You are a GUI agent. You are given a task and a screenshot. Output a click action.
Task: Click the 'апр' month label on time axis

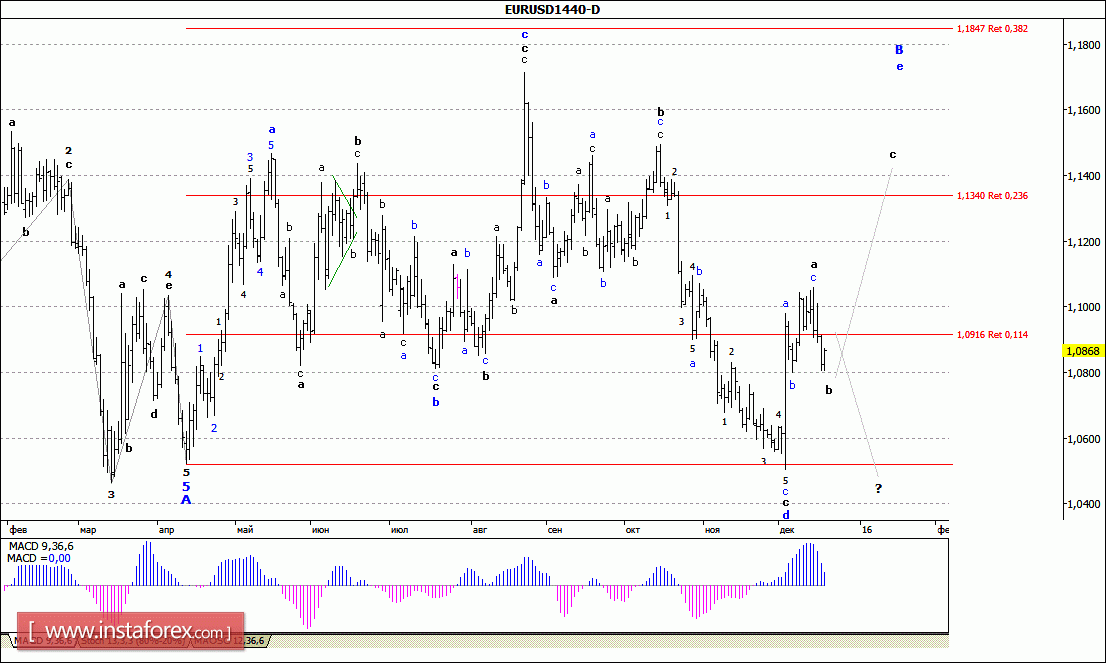click(166, 530)
